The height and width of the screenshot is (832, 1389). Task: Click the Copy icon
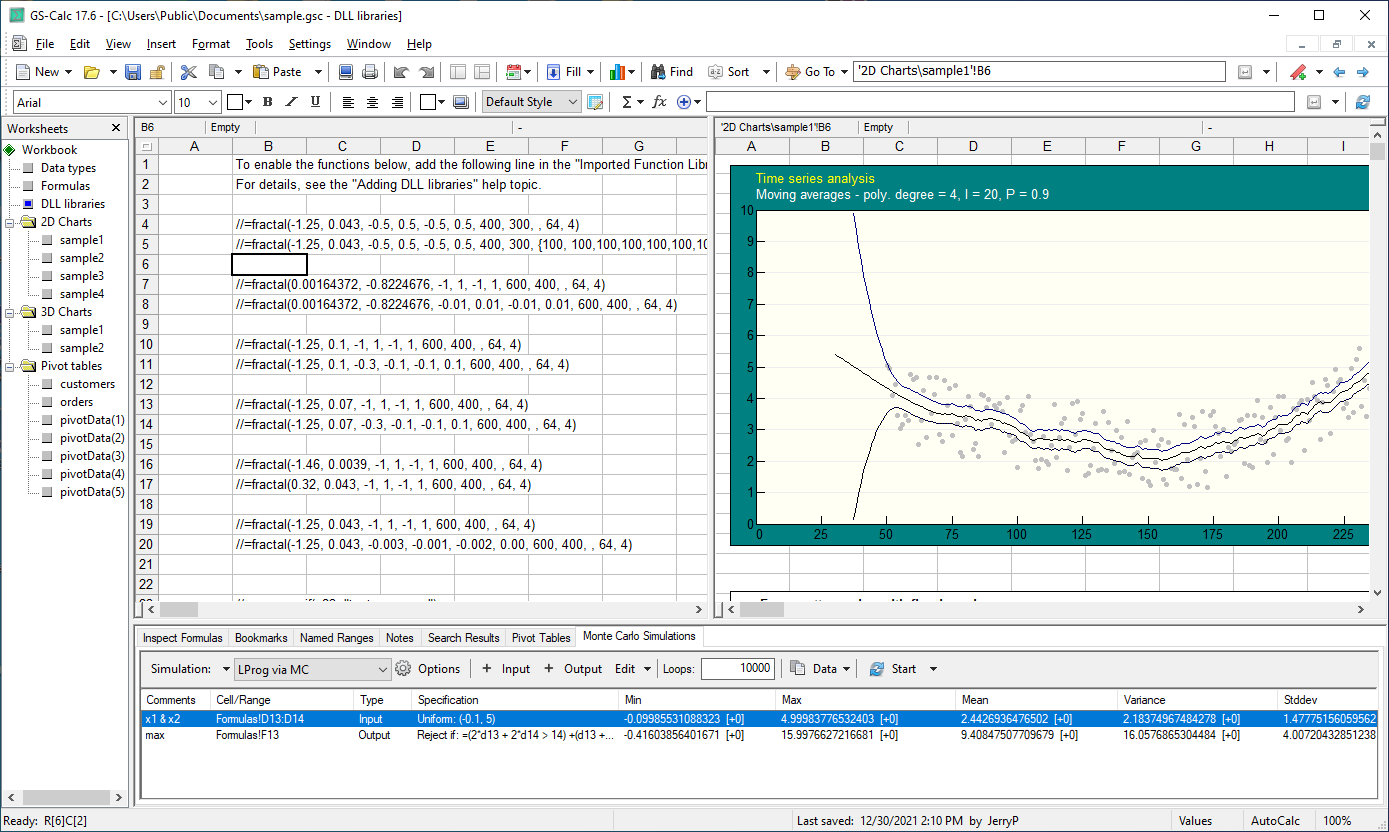point(216,72)
